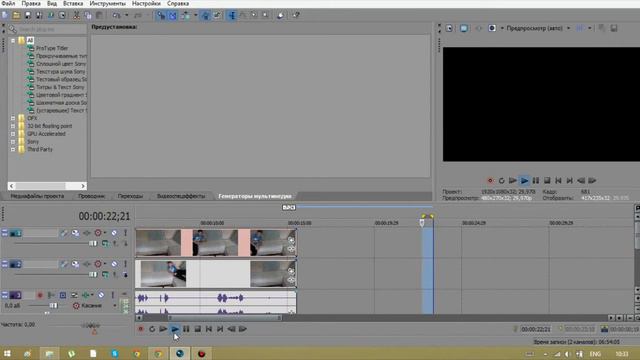
Task: Select Титры & Текст Sony generator
Action: (60, 87)
